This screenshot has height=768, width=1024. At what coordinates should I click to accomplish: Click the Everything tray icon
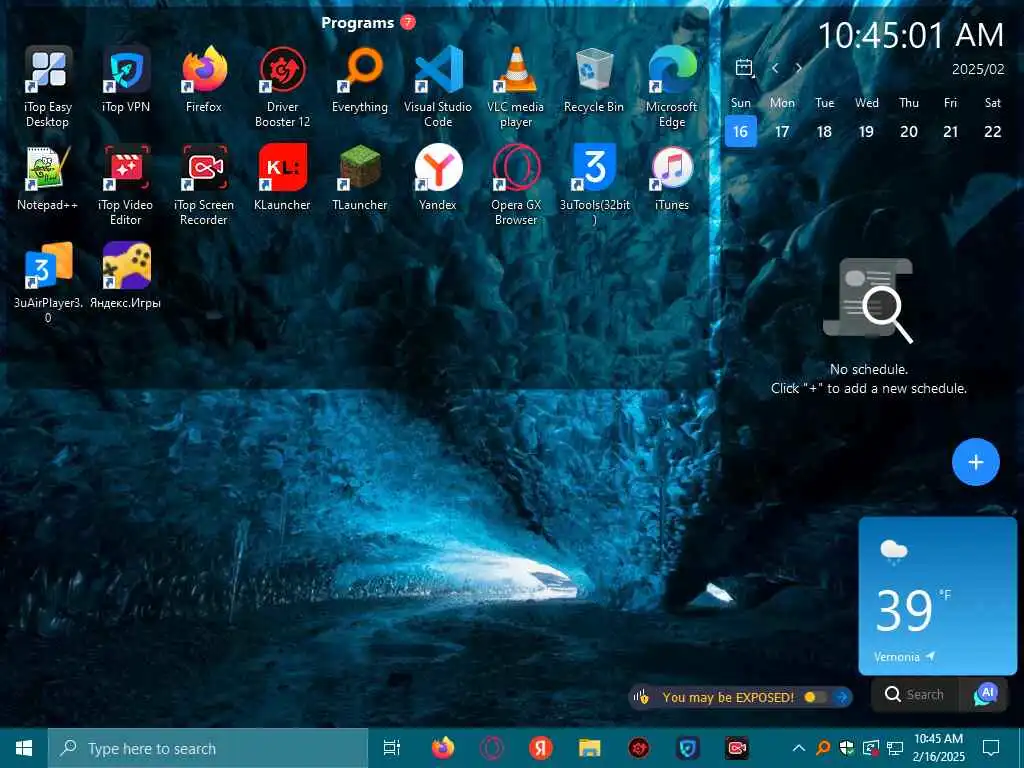tap(824, 748)
